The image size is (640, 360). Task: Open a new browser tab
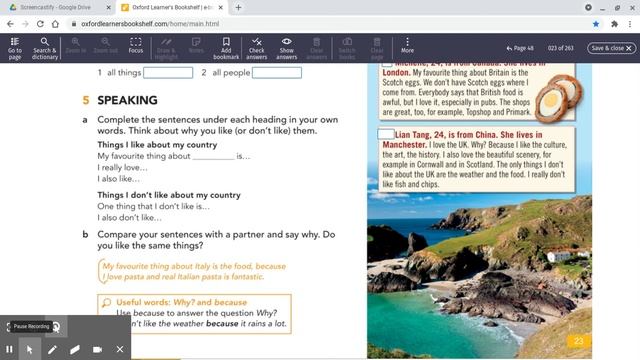tap(238, 7)
